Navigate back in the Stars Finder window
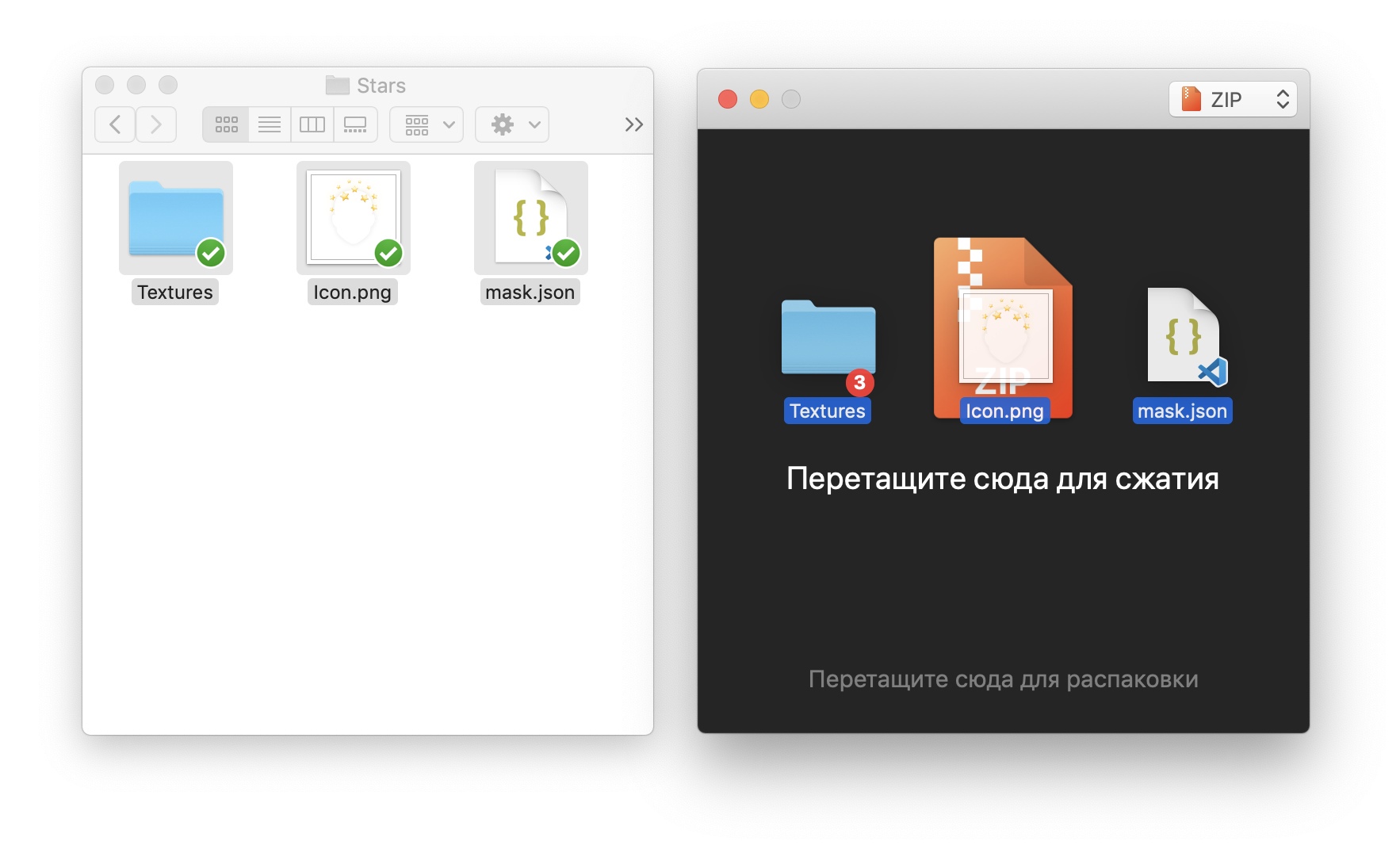This screenshot has height=868, width=1400. pos(114,124)
